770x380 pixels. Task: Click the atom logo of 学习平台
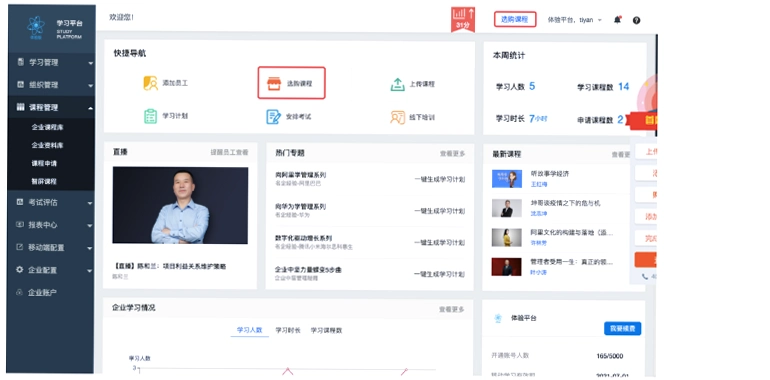[36, 26]
